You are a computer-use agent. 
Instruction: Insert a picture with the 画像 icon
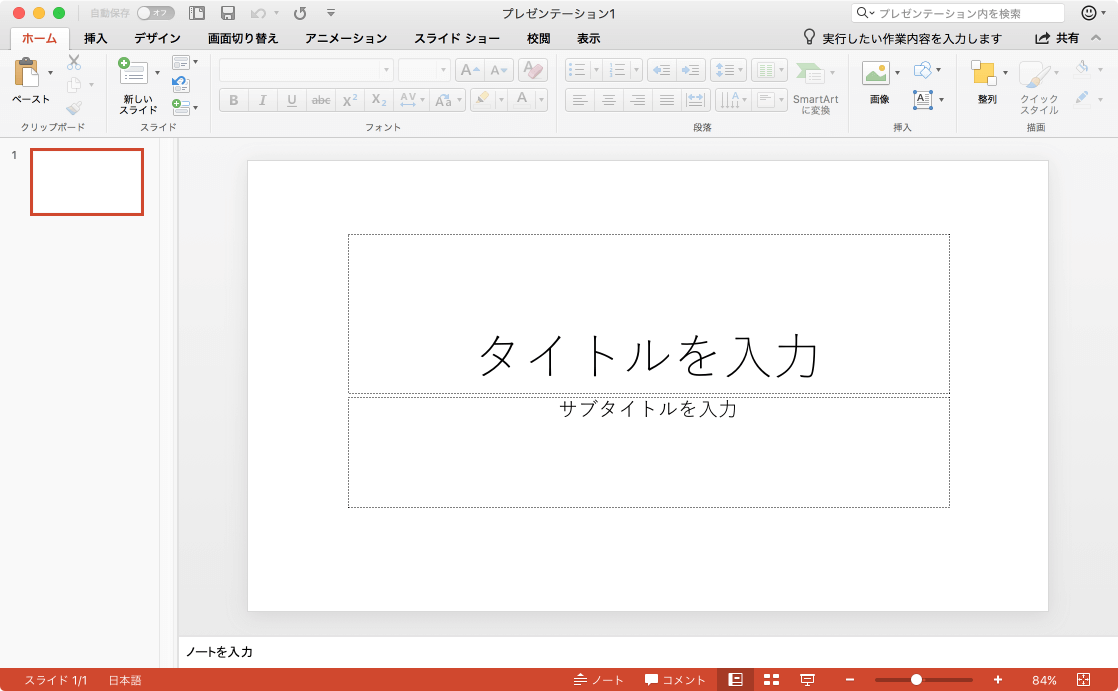(876, 73)
